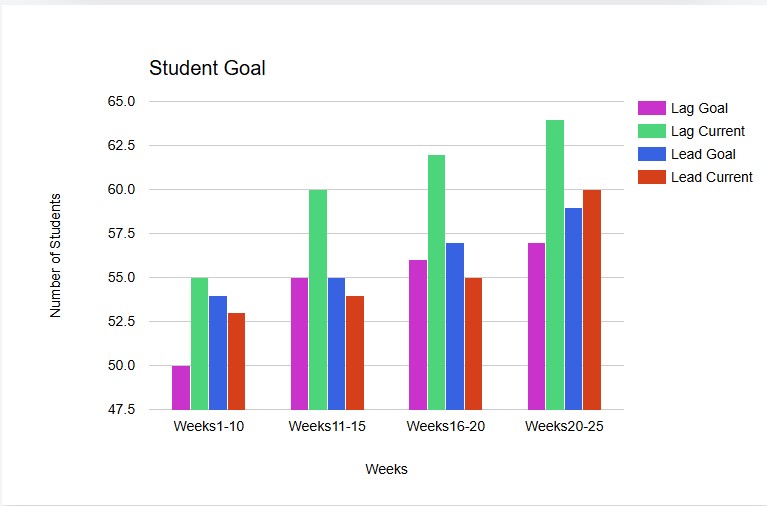Viewport: 767px width, 506px height.
Task: Select the Weeks16-20 category label
Action: coord(446,427)
